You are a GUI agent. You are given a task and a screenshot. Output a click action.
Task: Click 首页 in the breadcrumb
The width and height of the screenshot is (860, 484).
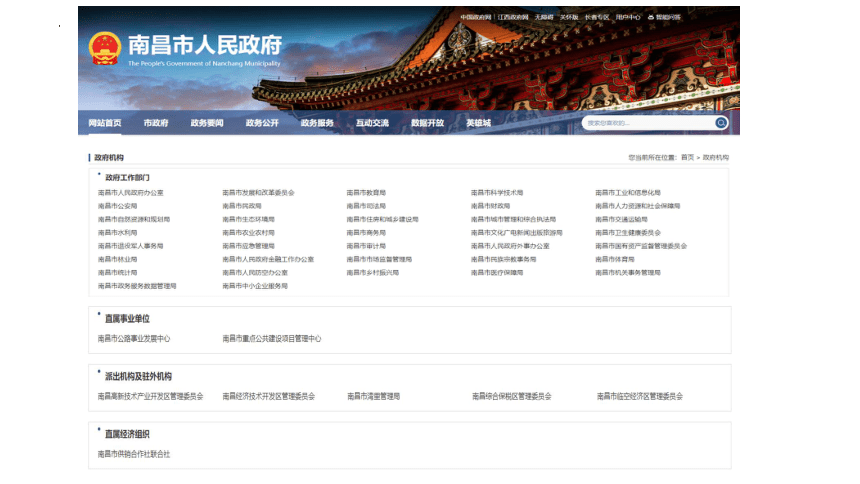(x=687, y=157)
